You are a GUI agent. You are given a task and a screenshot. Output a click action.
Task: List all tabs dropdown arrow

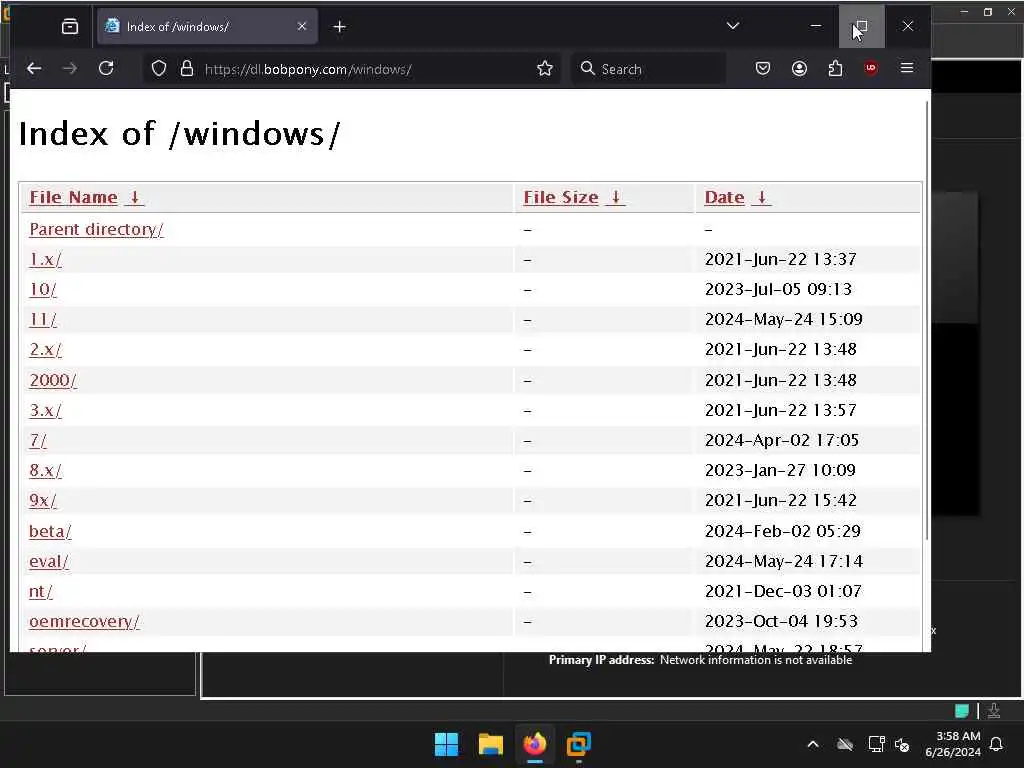point(733,26)
